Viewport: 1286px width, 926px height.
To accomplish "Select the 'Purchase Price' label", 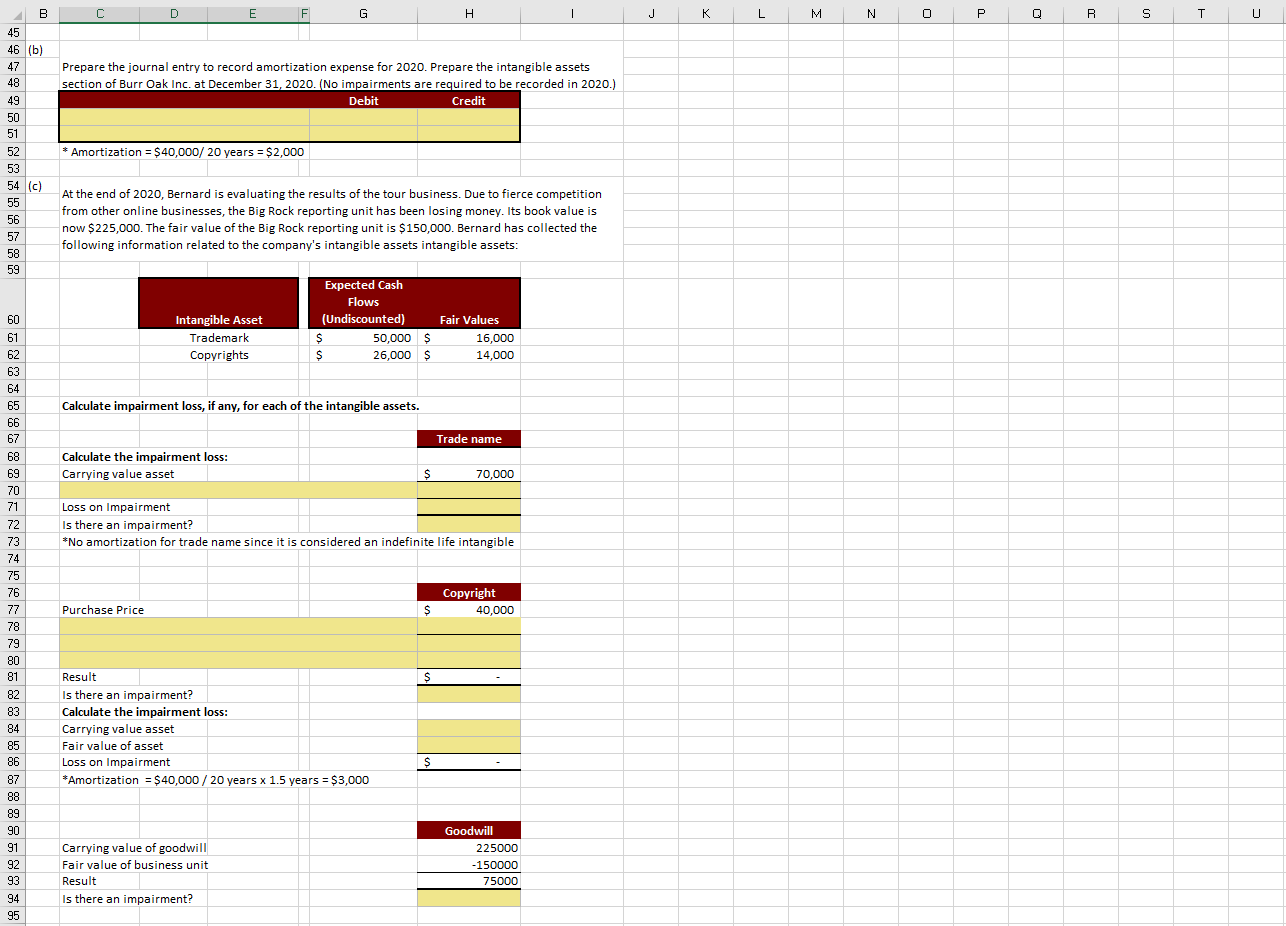I will [103, 610].
